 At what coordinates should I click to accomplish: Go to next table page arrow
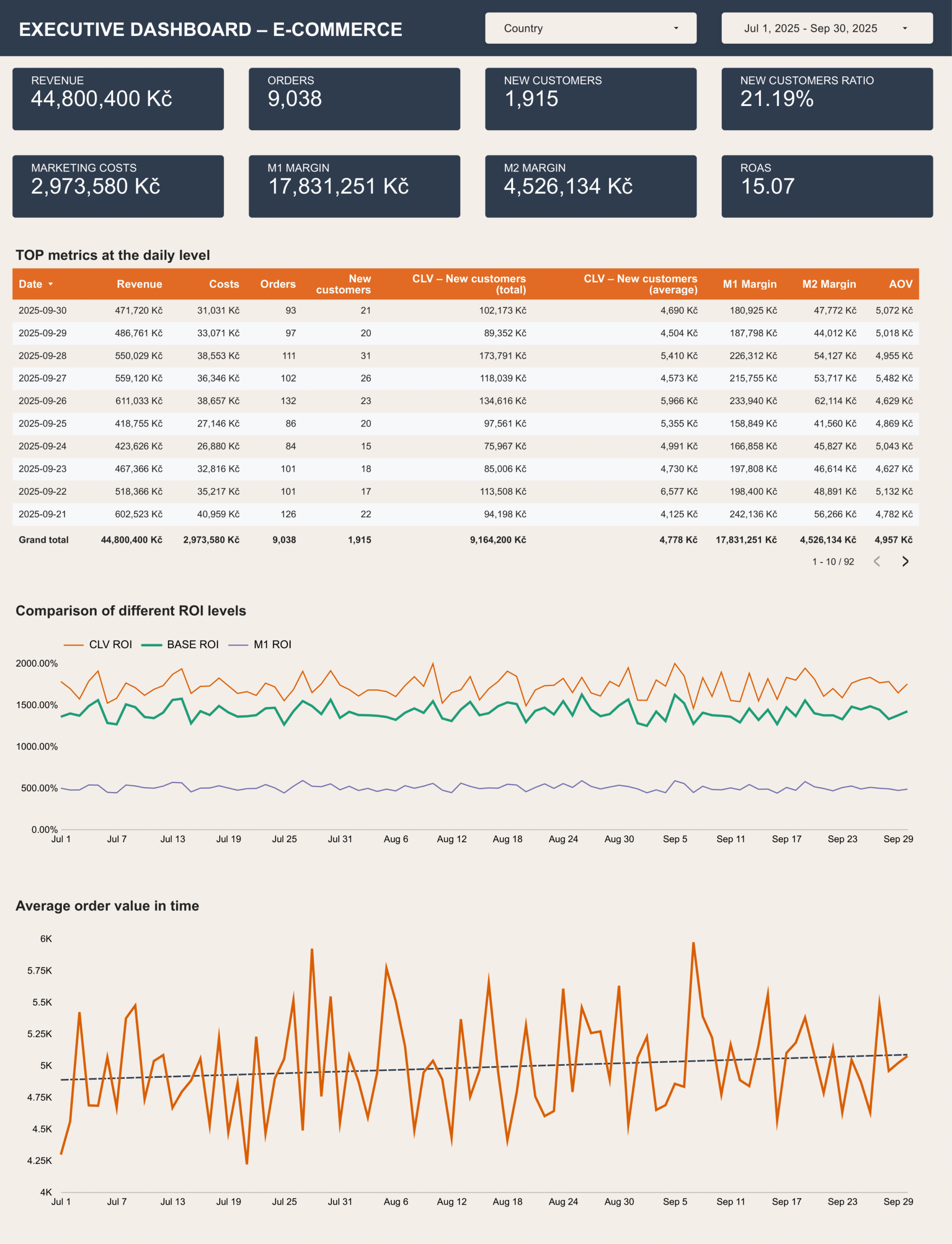pyautogui.click(x=905, y=561)
